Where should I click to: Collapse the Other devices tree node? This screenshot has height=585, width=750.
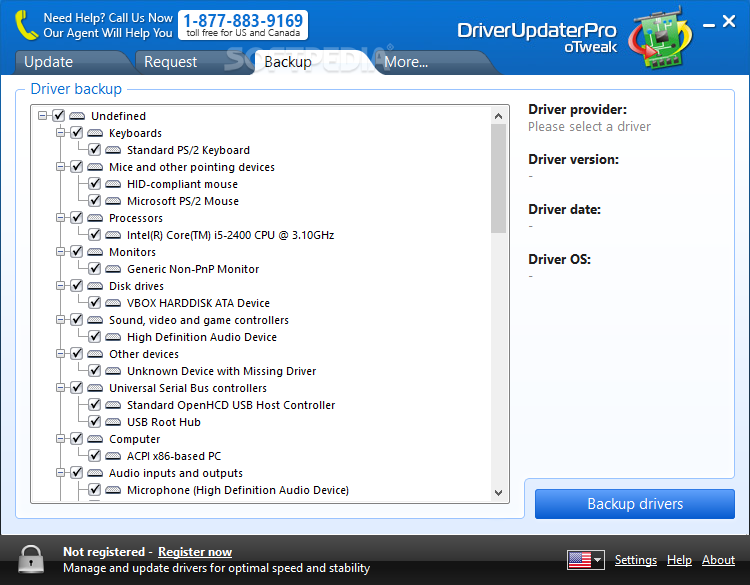[x=61, y=354]
